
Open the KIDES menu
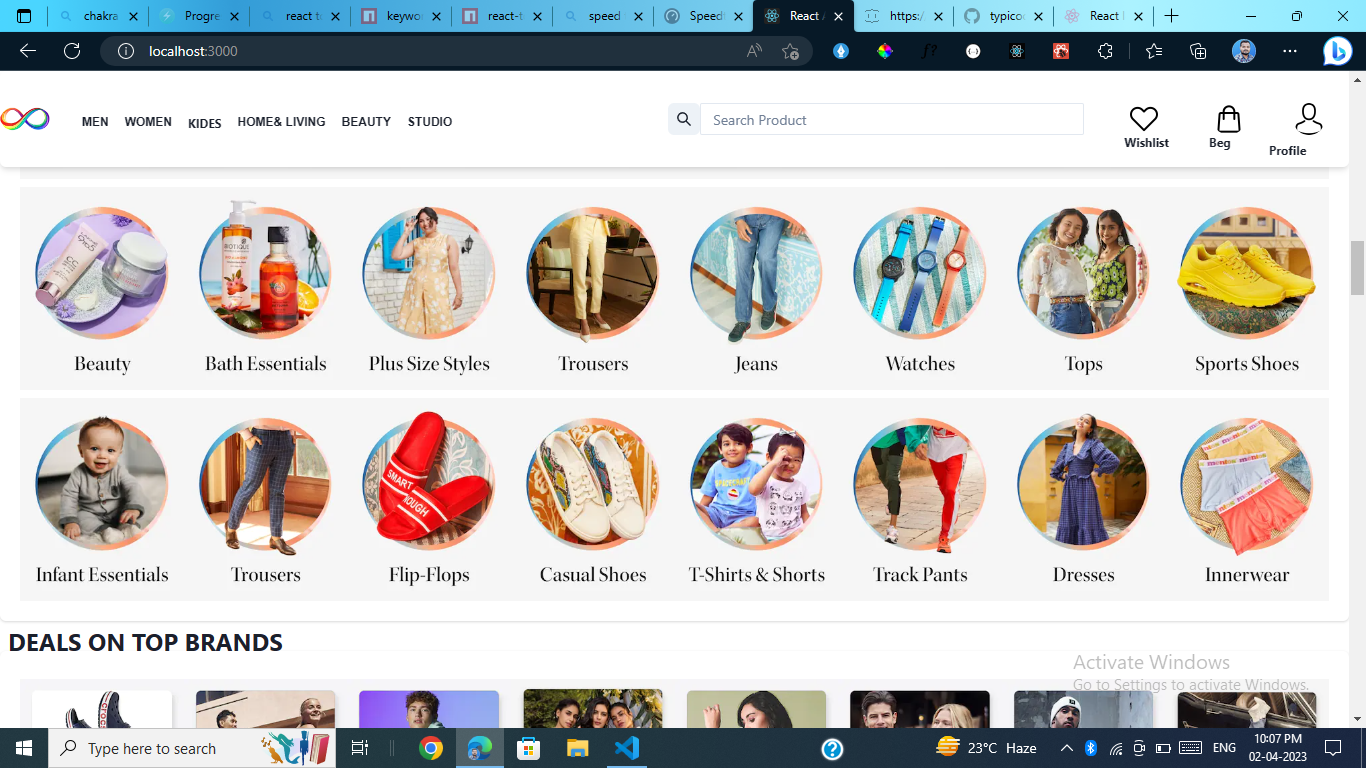pyautogui.click(x=205, y=124)
